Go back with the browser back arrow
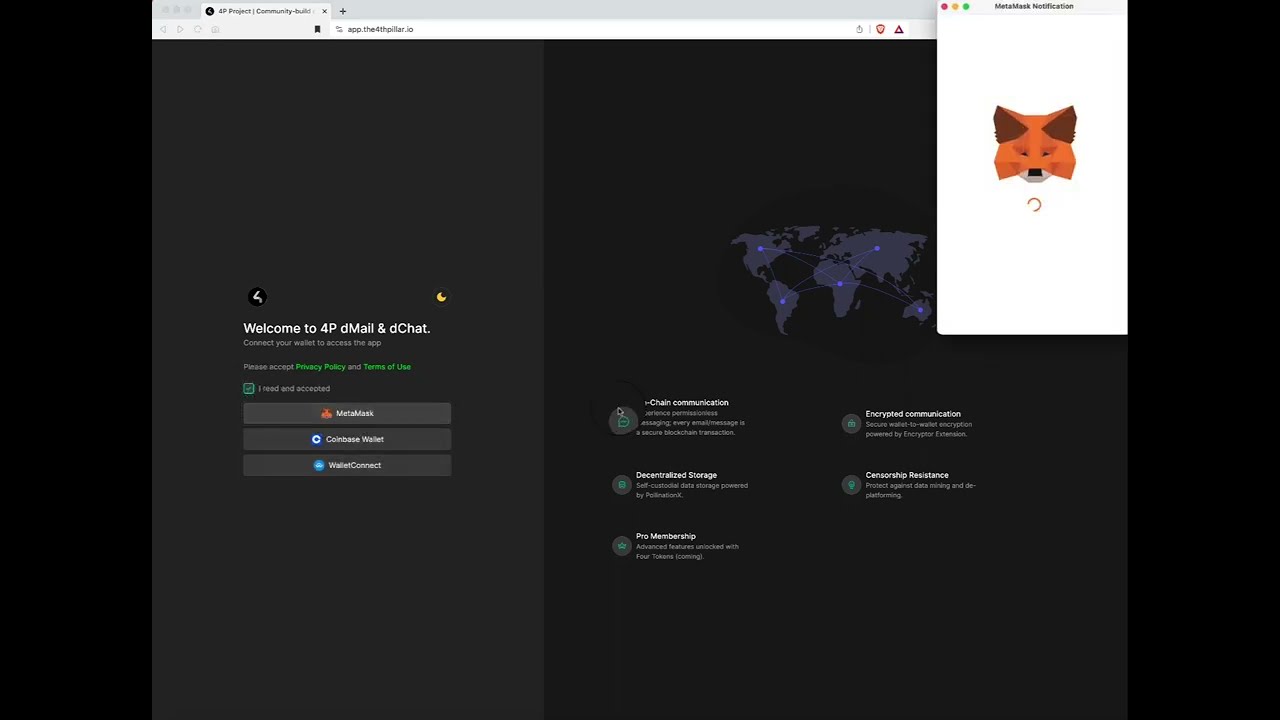 pos(163,29)
